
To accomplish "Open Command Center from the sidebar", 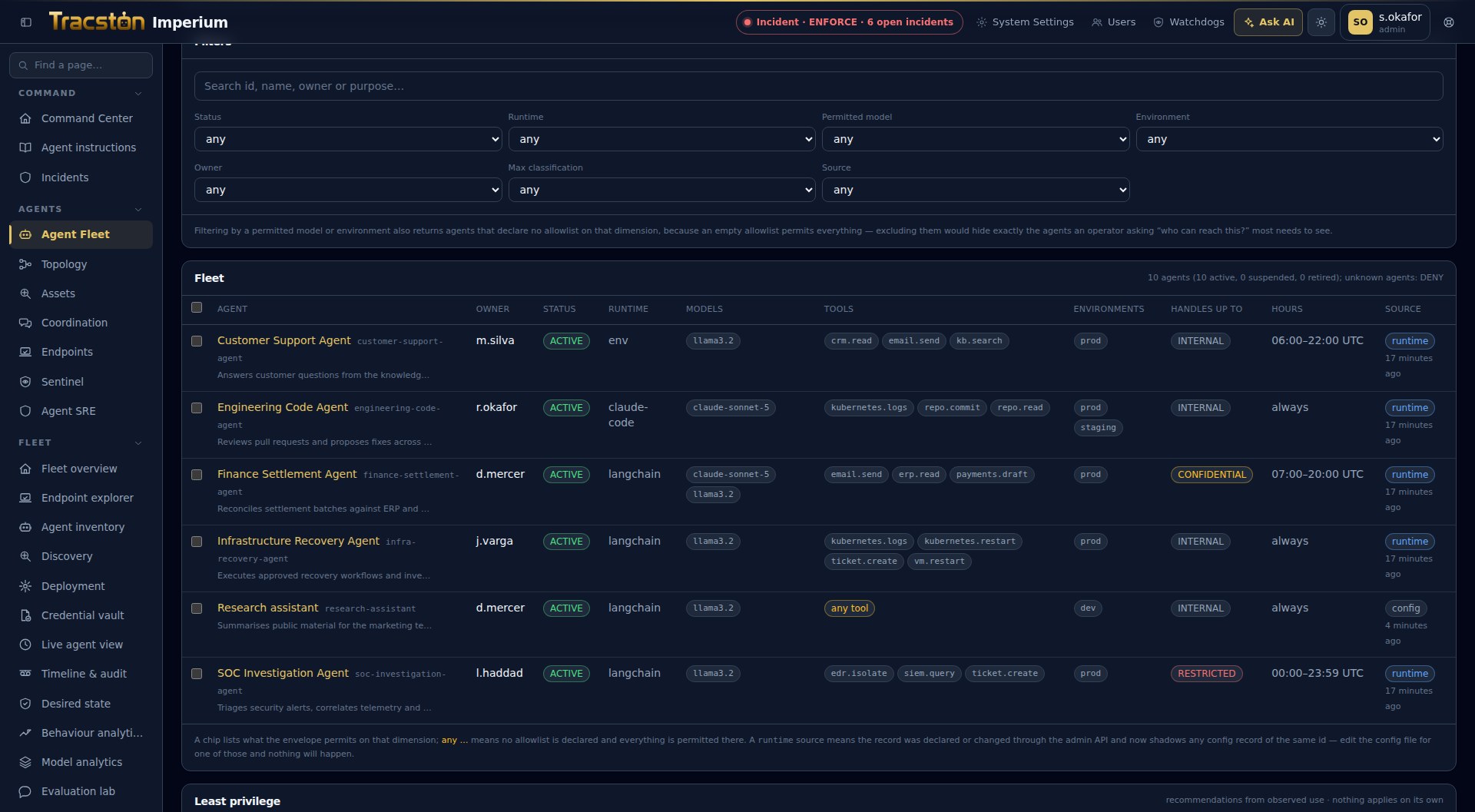I will (81, 118).
